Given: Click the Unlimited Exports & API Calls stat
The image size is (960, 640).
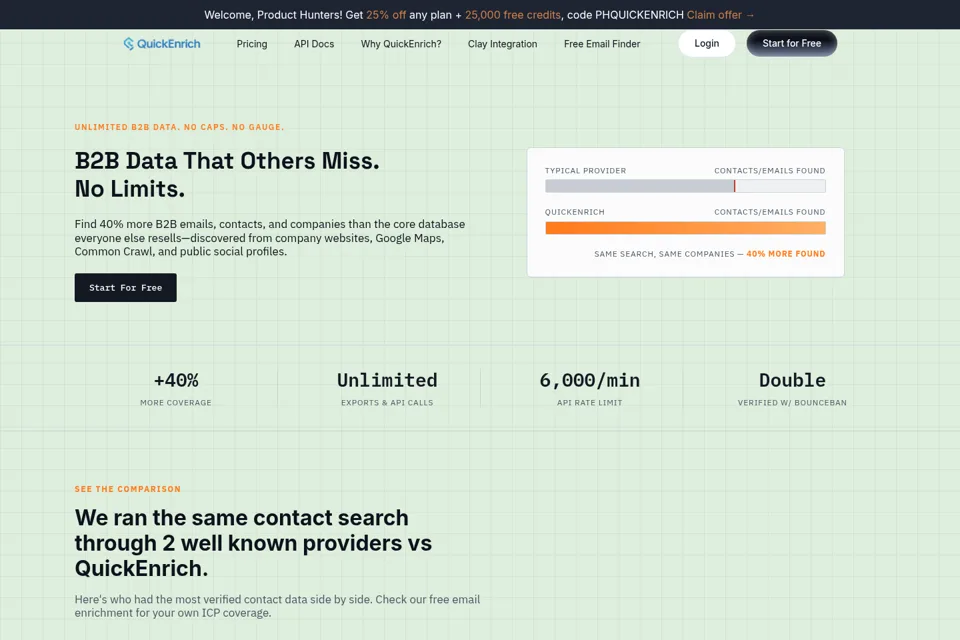Looking at the screenshot, I should click(387, 389).
